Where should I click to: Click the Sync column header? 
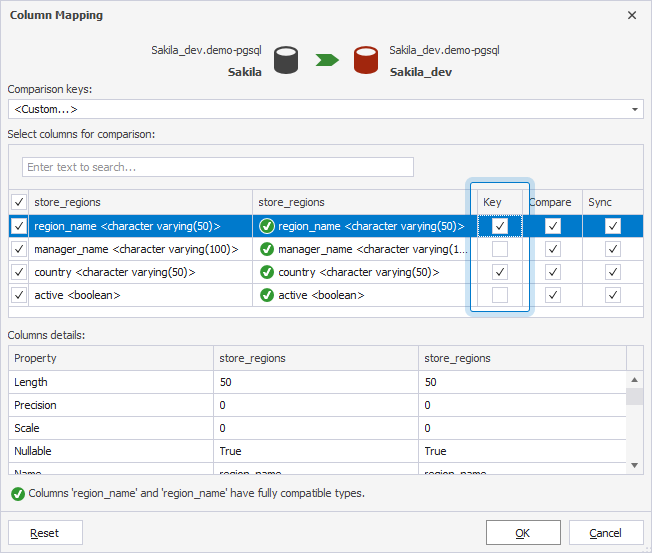tap(612, 202)
